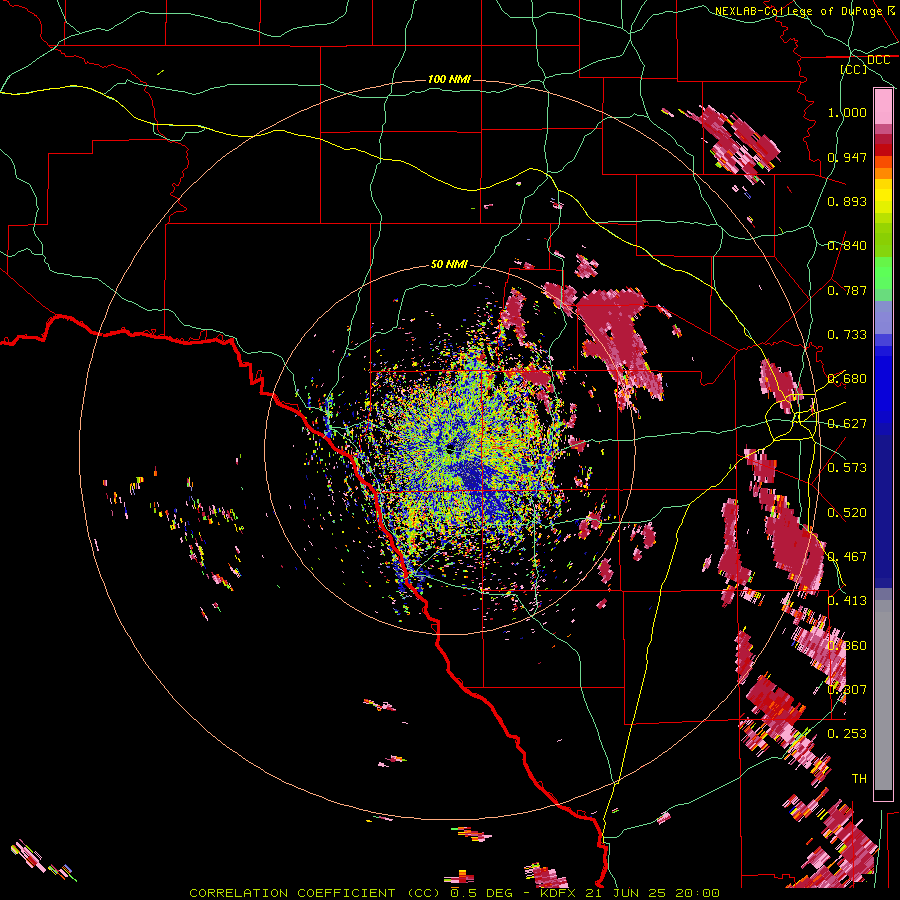Viewport: 900px width, 900px height.
Task: Click the 1.000 value on the color scale
Action: coord(847,112)
